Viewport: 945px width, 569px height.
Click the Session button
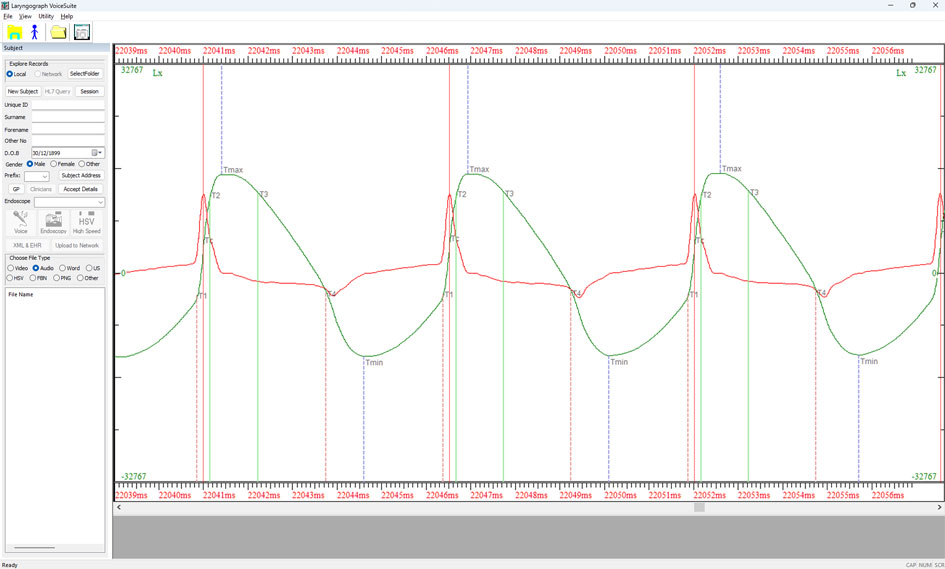point(89,92)
